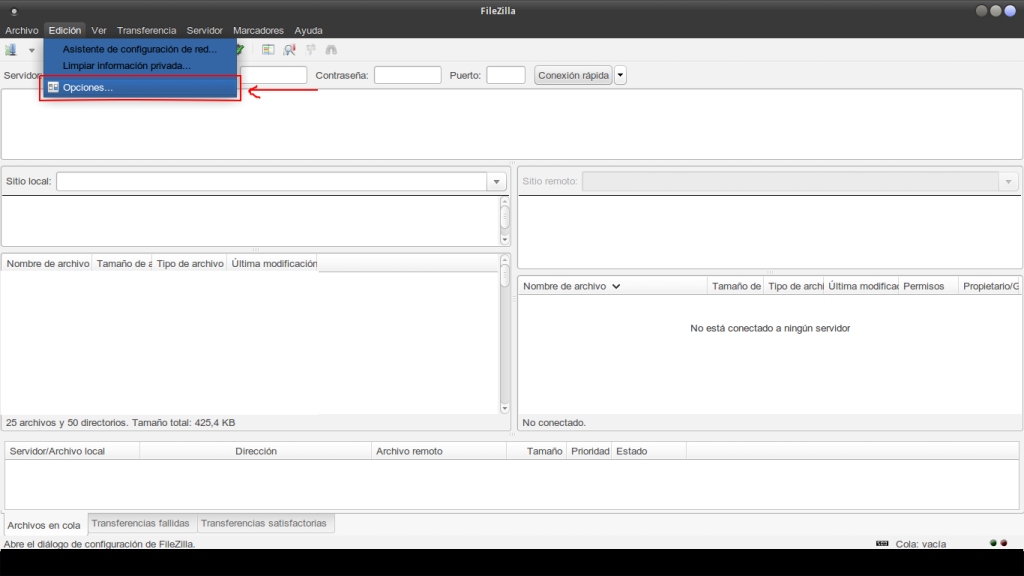The image size is (1024, 576).
Task: Toggle directory comparison in the toolbar
Action: click(289, 49)
